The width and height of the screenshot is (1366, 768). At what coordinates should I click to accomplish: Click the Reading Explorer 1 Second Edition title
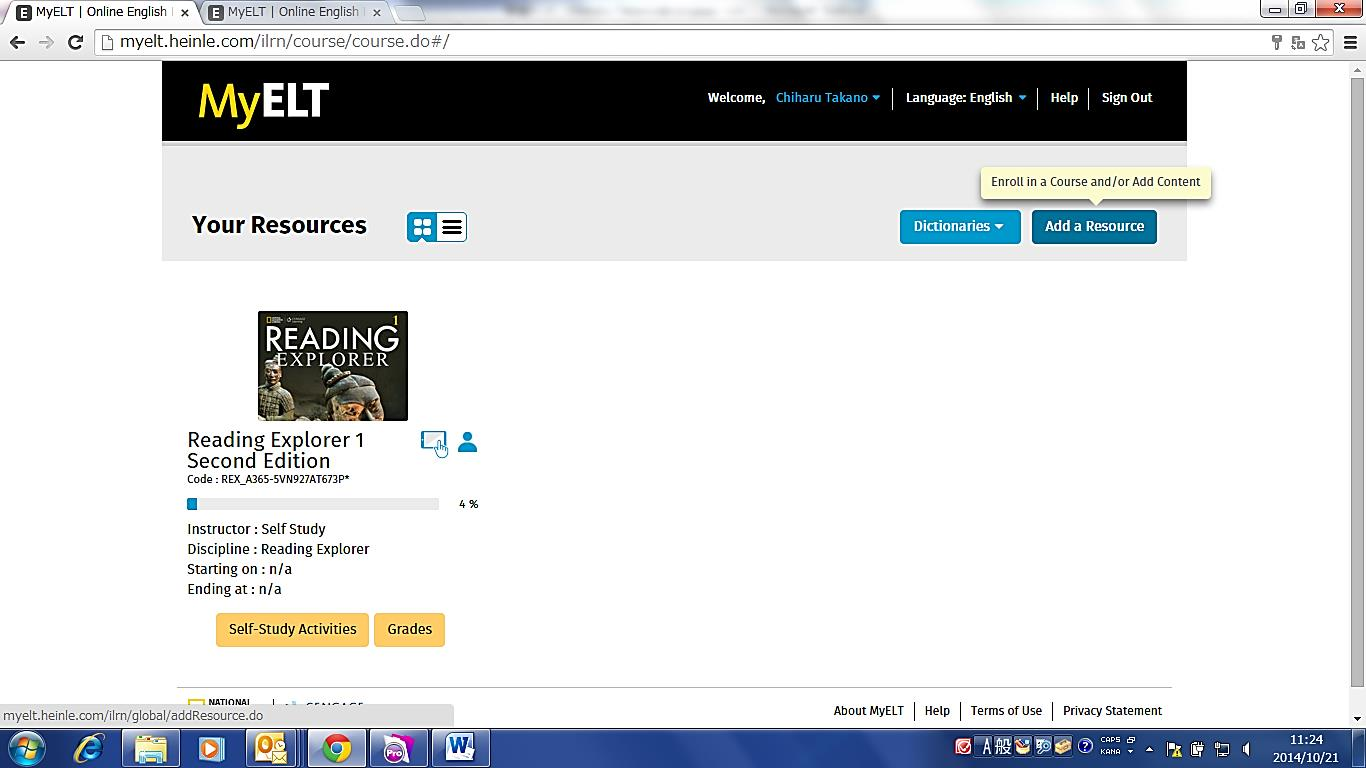click(x=276, y=450)
